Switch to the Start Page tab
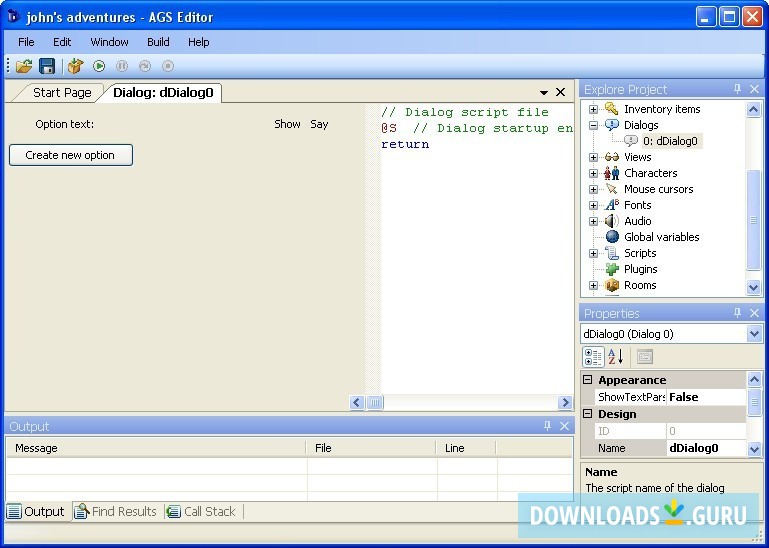The image size is (769, 548). (x=62, y=93)
